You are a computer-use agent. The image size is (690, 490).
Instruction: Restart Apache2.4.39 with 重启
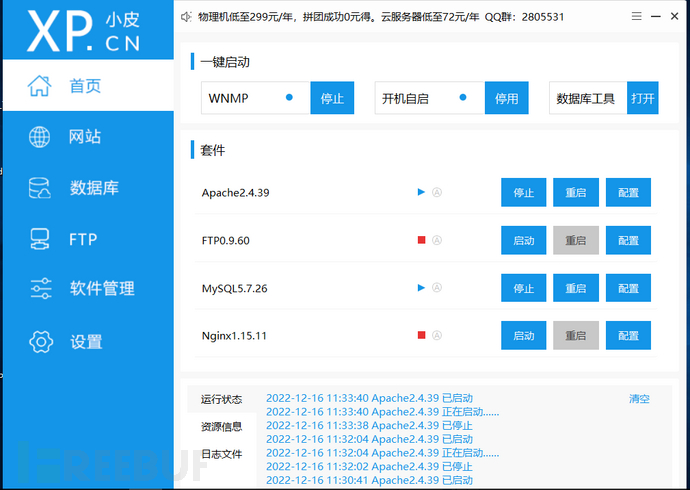tap(576, 192)
